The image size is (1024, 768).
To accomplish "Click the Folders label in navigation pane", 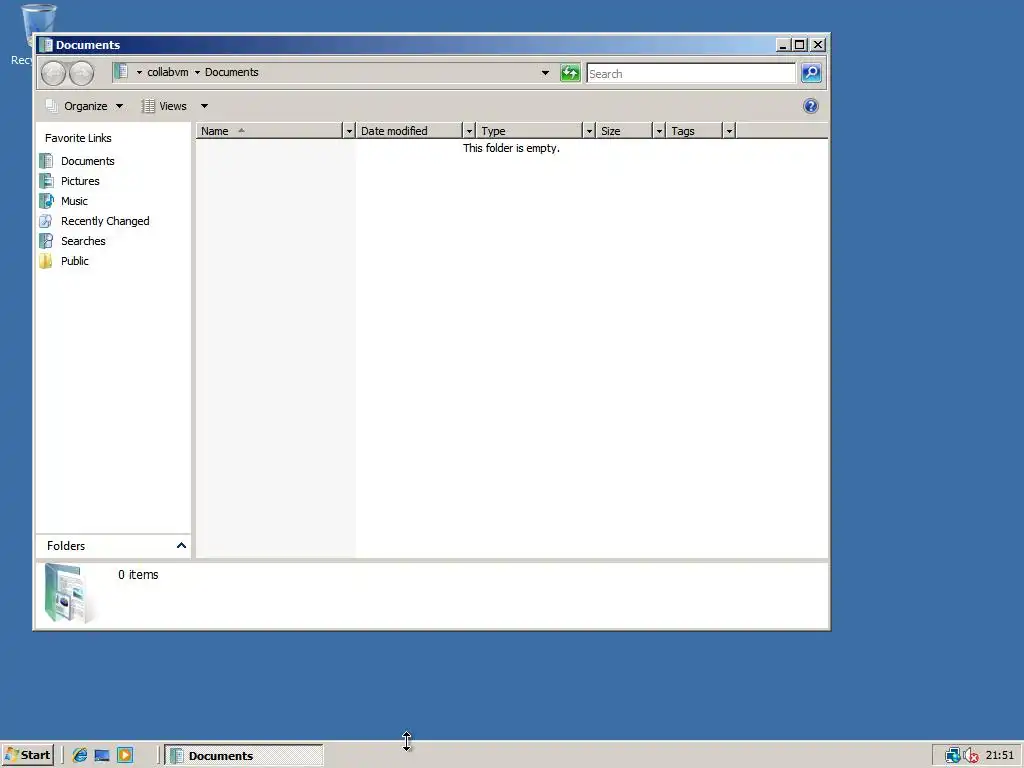I will click(66, 546).
